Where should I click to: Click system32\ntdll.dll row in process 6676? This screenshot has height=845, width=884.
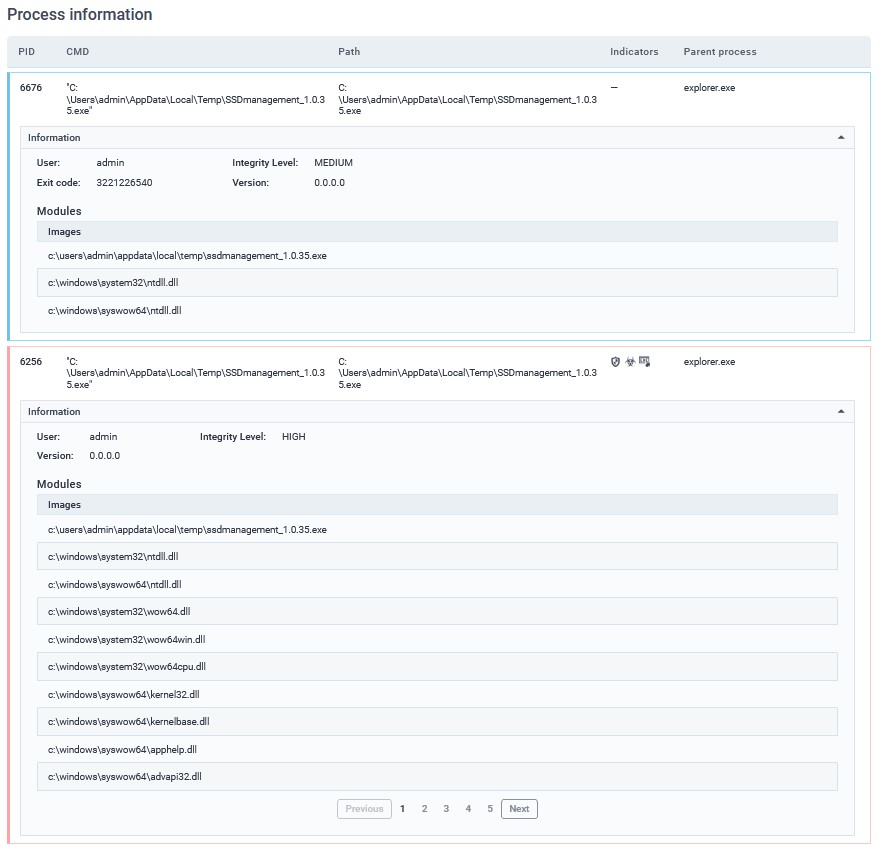(437, 283)
